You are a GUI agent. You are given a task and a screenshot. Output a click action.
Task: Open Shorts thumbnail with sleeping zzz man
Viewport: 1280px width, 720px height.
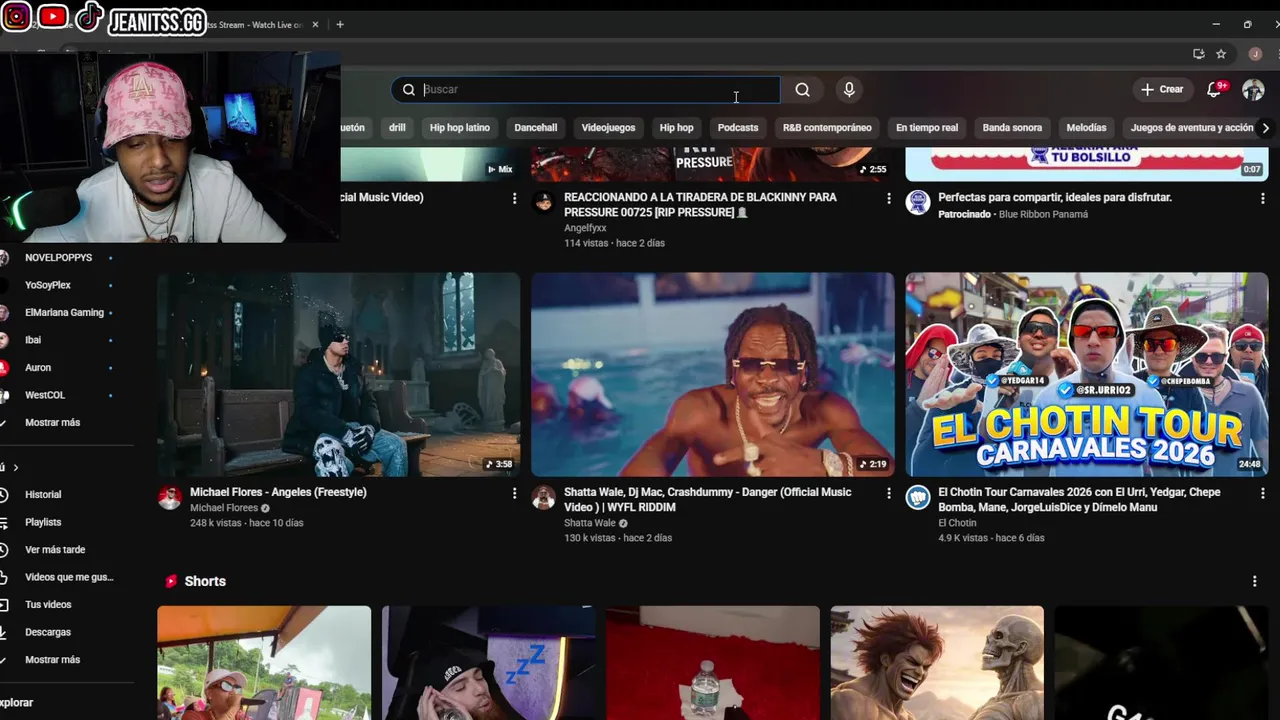point(488,663)
